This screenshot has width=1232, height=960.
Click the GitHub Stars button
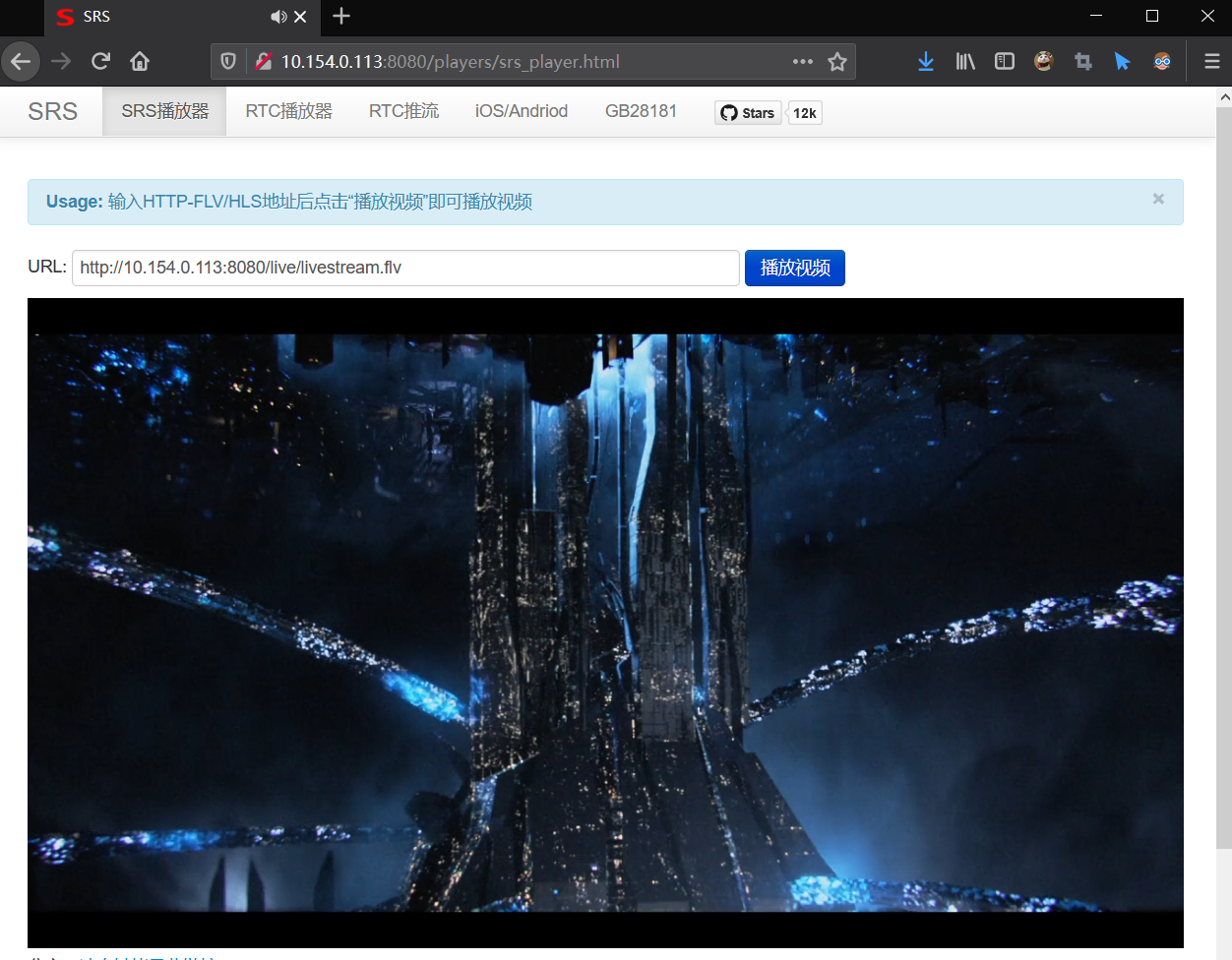[748, 113]
